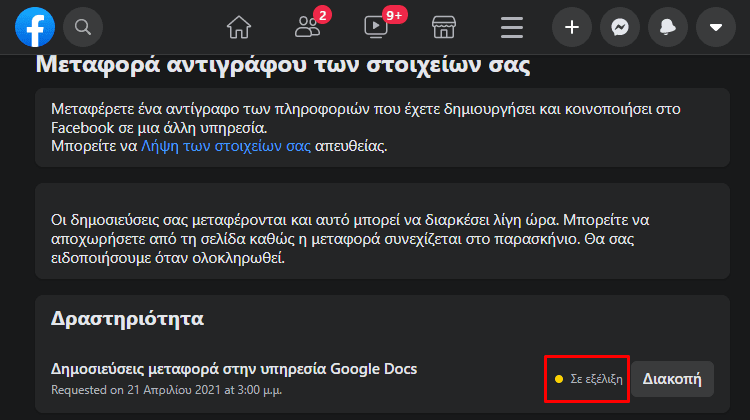
Task: Click the Διακοπή button
Action: (x=672, y=379)
